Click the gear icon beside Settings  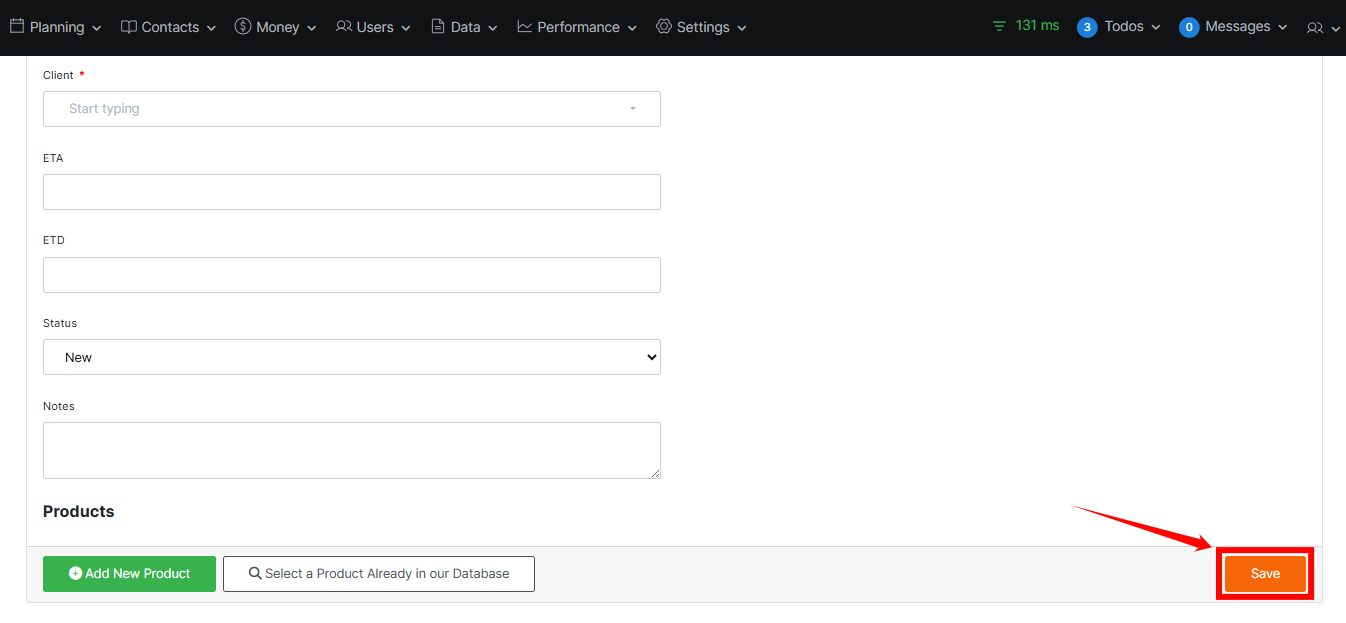(x=664, y=27)
